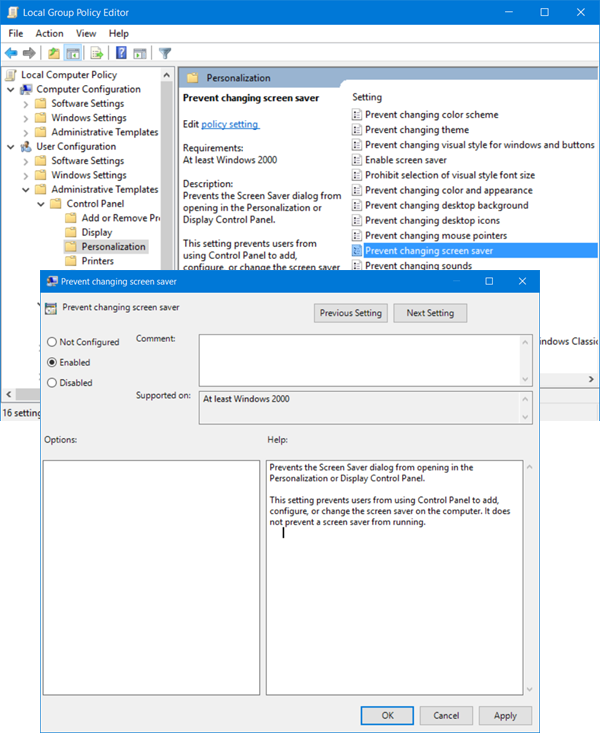
Task: Click the Forward arrow toolbar icon
Action: [29, 53]
